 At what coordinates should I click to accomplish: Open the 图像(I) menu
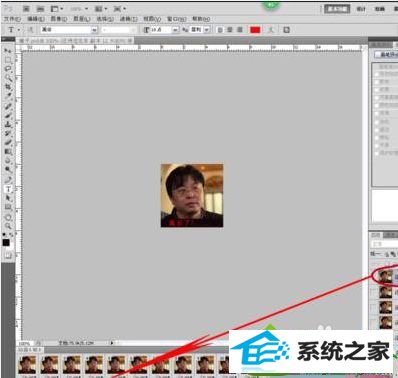[x=59, y=19]
